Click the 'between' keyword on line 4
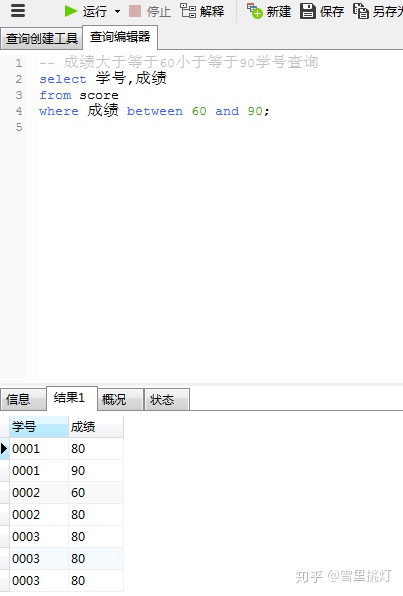 point(155,111)
